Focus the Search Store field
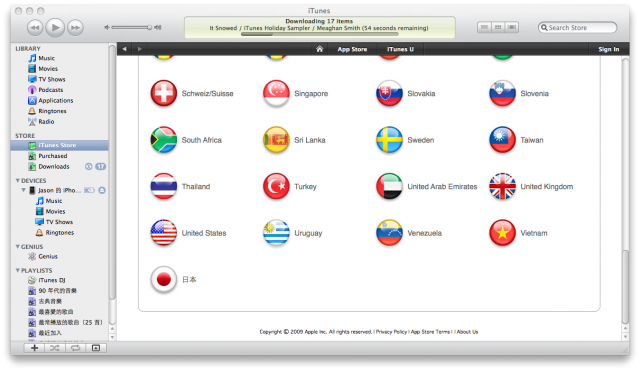The image size is (640, 371). coord(578,28)
